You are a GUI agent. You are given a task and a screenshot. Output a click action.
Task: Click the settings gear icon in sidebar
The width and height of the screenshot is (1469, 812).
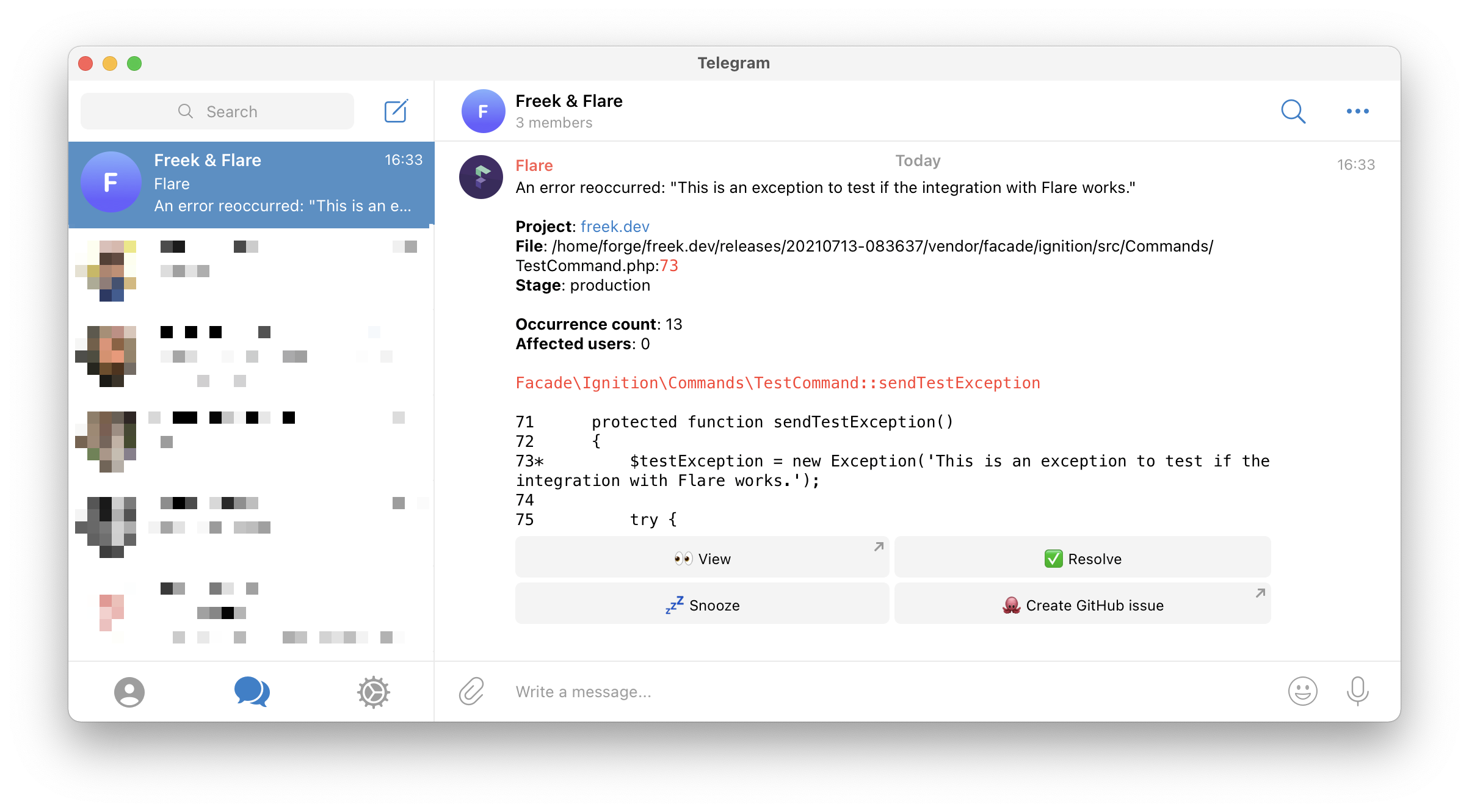(374, 691)
